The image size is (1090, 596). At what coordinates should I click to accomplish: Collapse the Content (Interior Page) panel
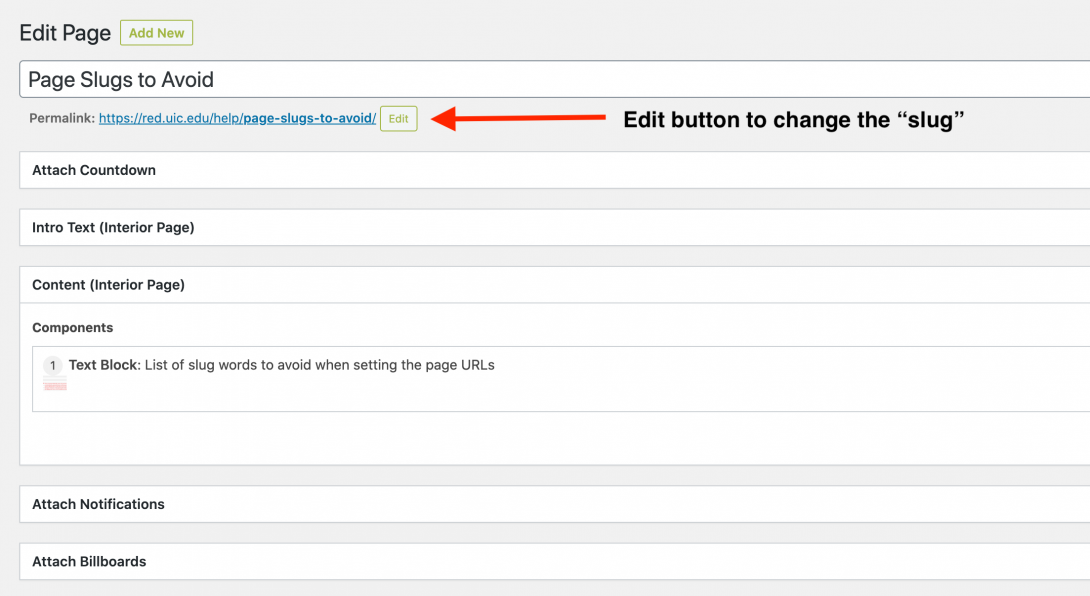coord(108,285)
